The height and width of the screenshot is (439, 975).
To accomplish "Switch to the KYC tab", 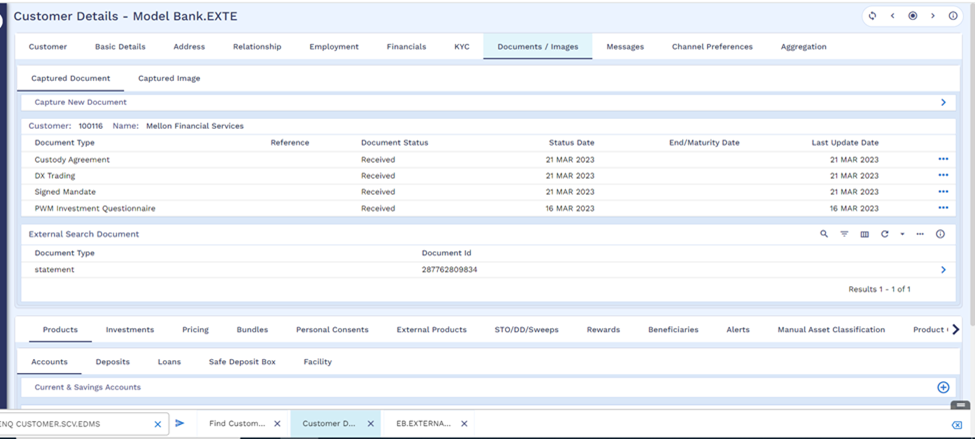I will [461, 47].
